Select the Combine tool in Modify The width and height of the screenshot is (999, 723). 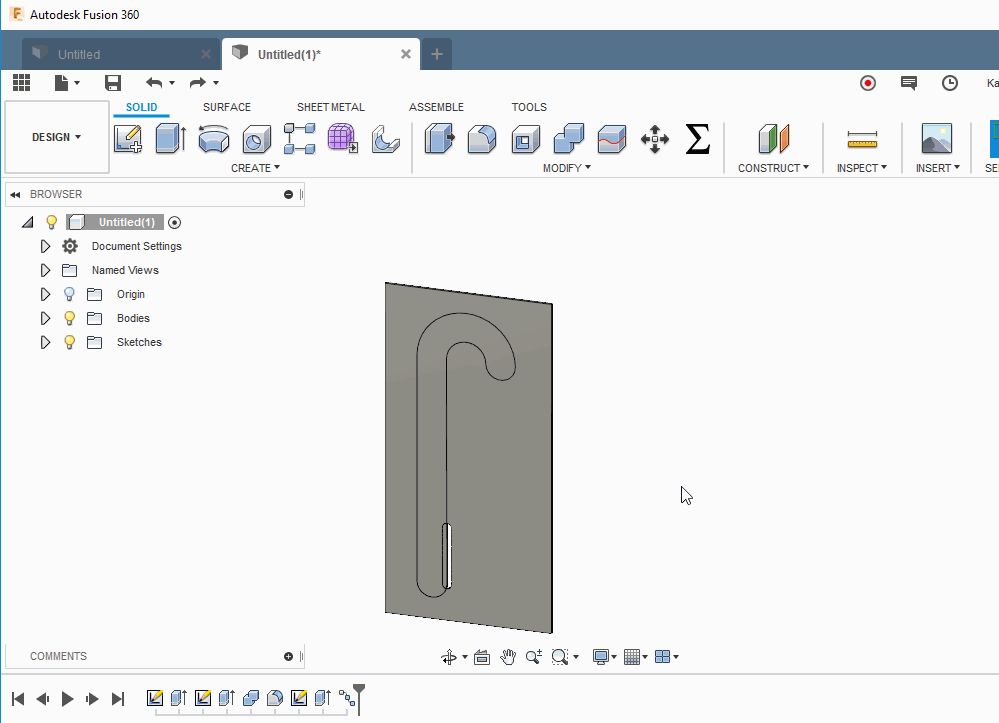tap(569, 139)
